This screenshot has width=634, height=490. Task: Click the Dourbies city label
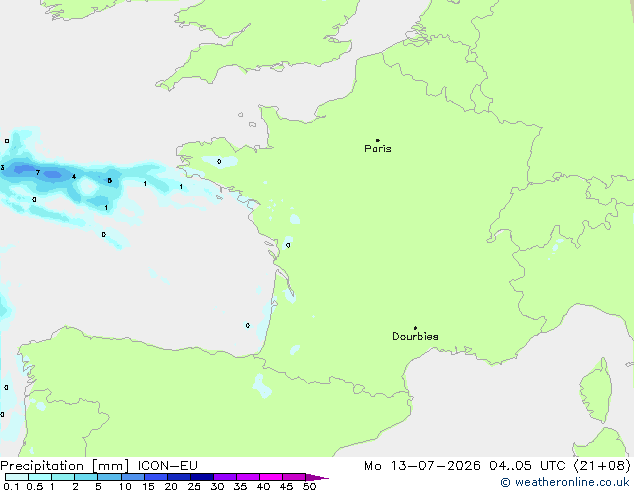[x=415, y=336]
